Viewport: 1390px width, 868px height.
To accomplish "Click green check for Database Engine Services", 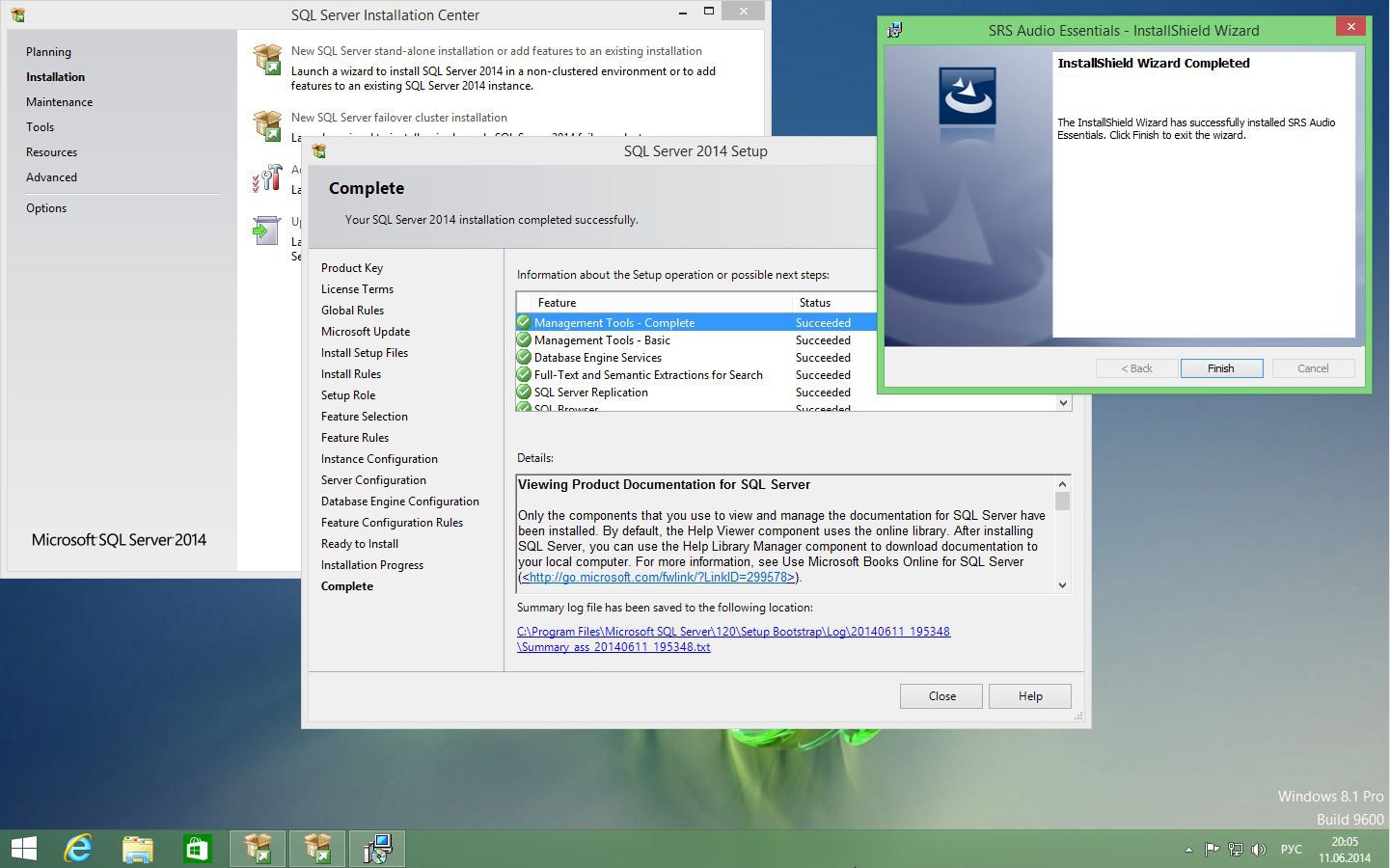I will point(524,357).
